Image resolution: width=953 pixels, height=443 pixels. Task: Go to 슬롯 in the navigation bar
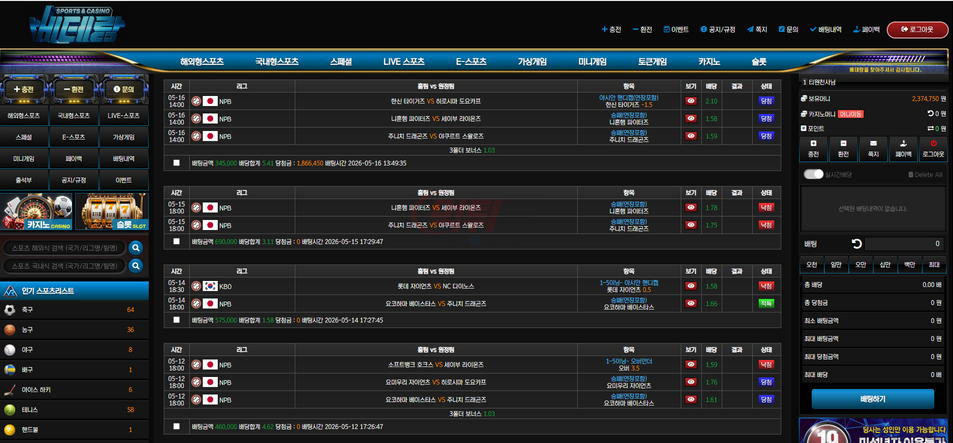759,61
